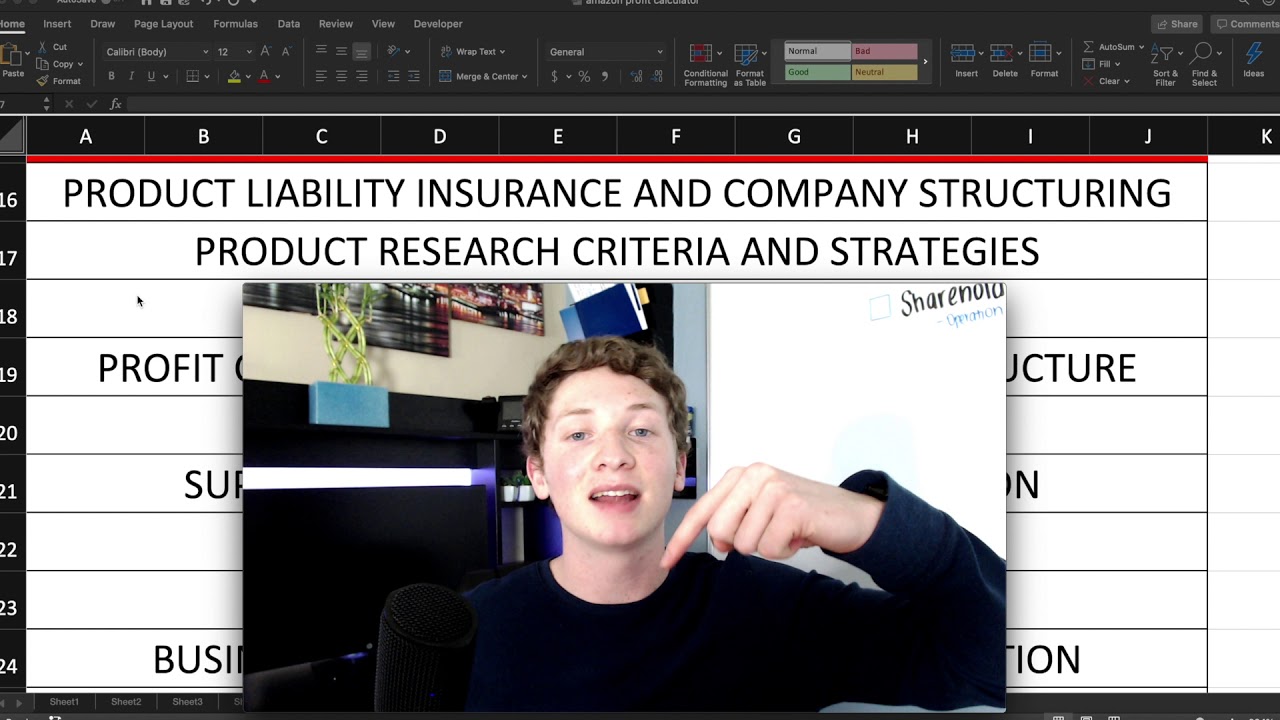Decrease font size with smaller A
This screenshot has height=720, width=1280.
286,51
